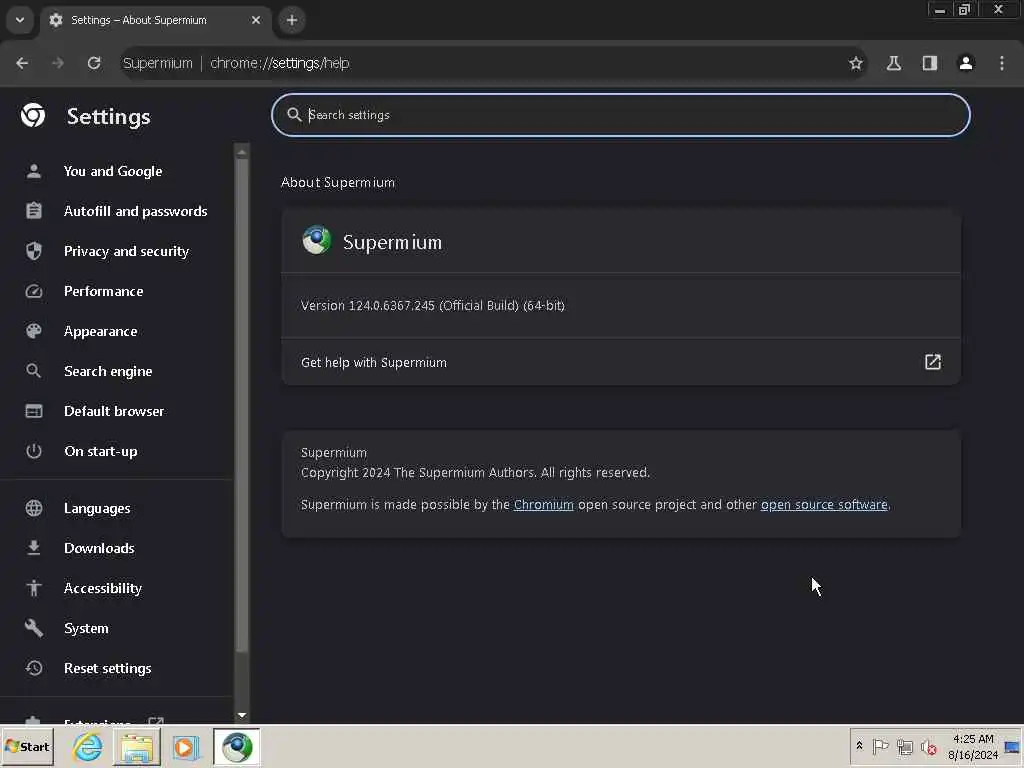Click the Languages globe icon
The width and height of the screenshot is (1024, 768).
pos(34,508)
